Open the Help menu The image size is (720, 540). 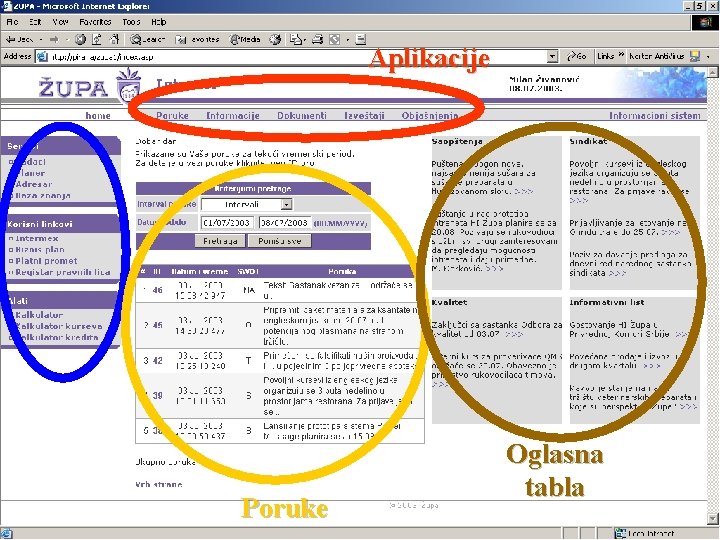(x=158, y=22)
